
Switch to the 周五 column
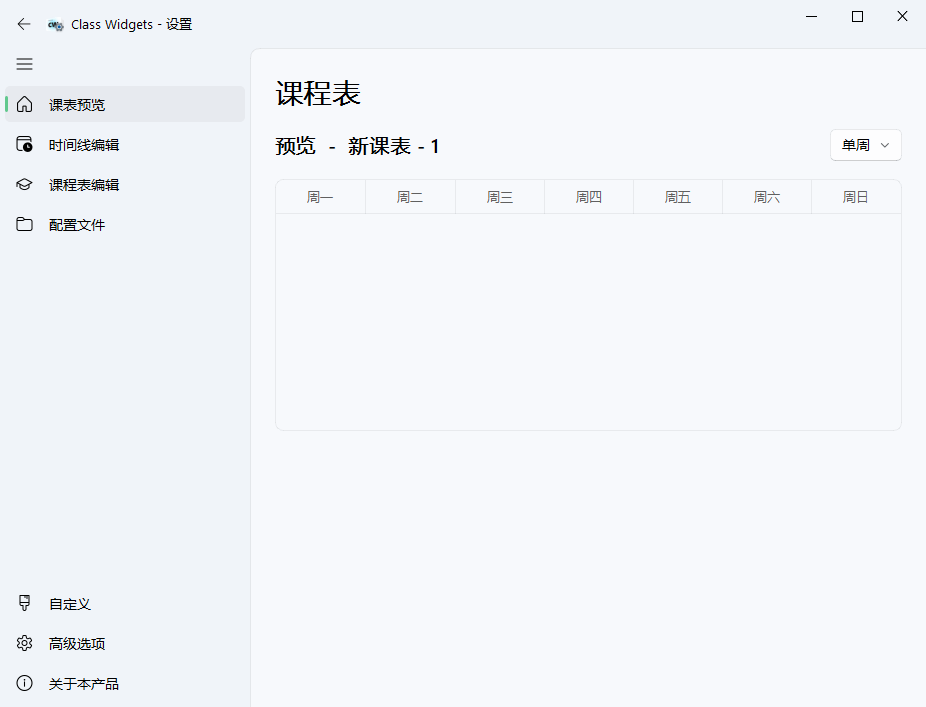point(678,196)
